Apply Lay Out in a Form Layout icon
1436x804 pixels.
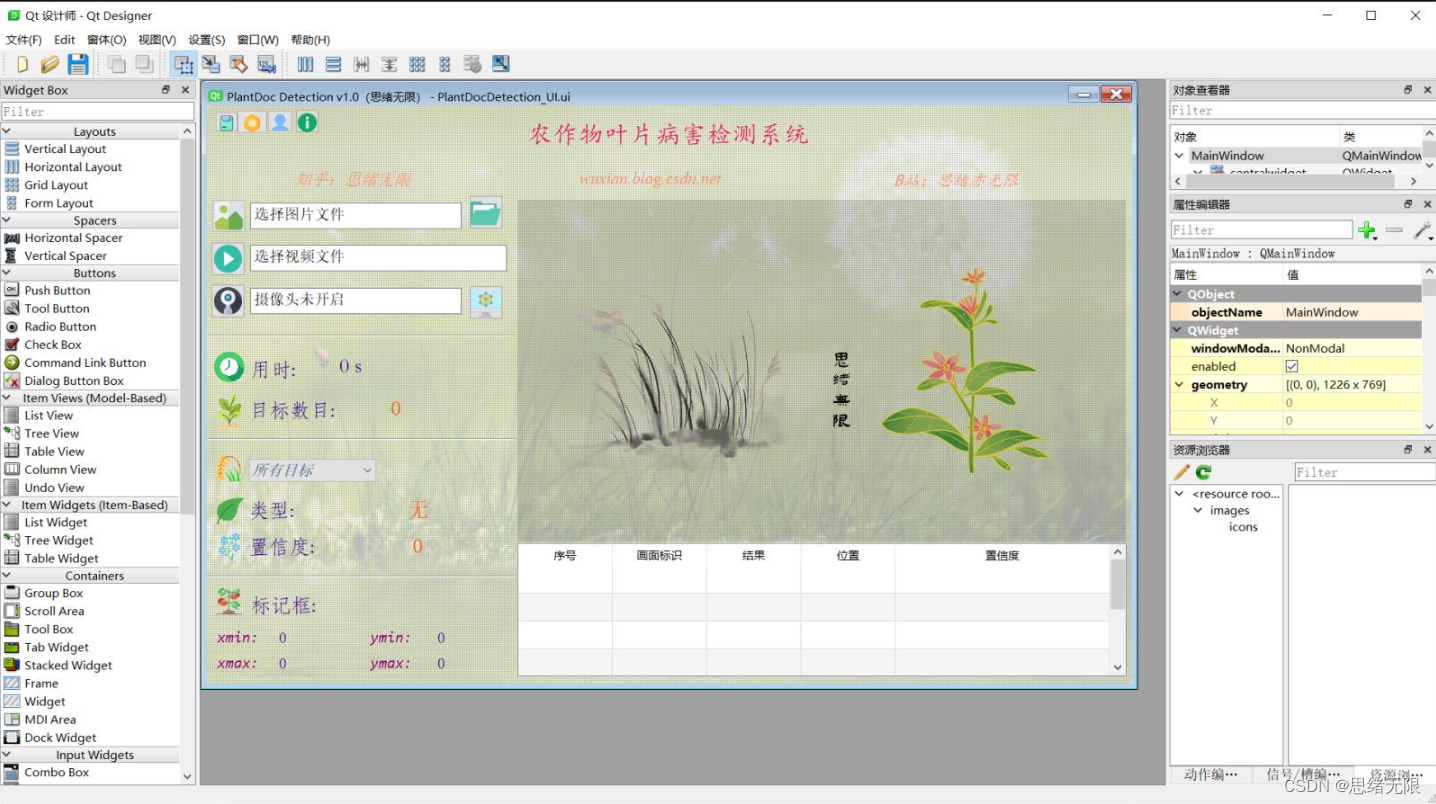point(445,64)
